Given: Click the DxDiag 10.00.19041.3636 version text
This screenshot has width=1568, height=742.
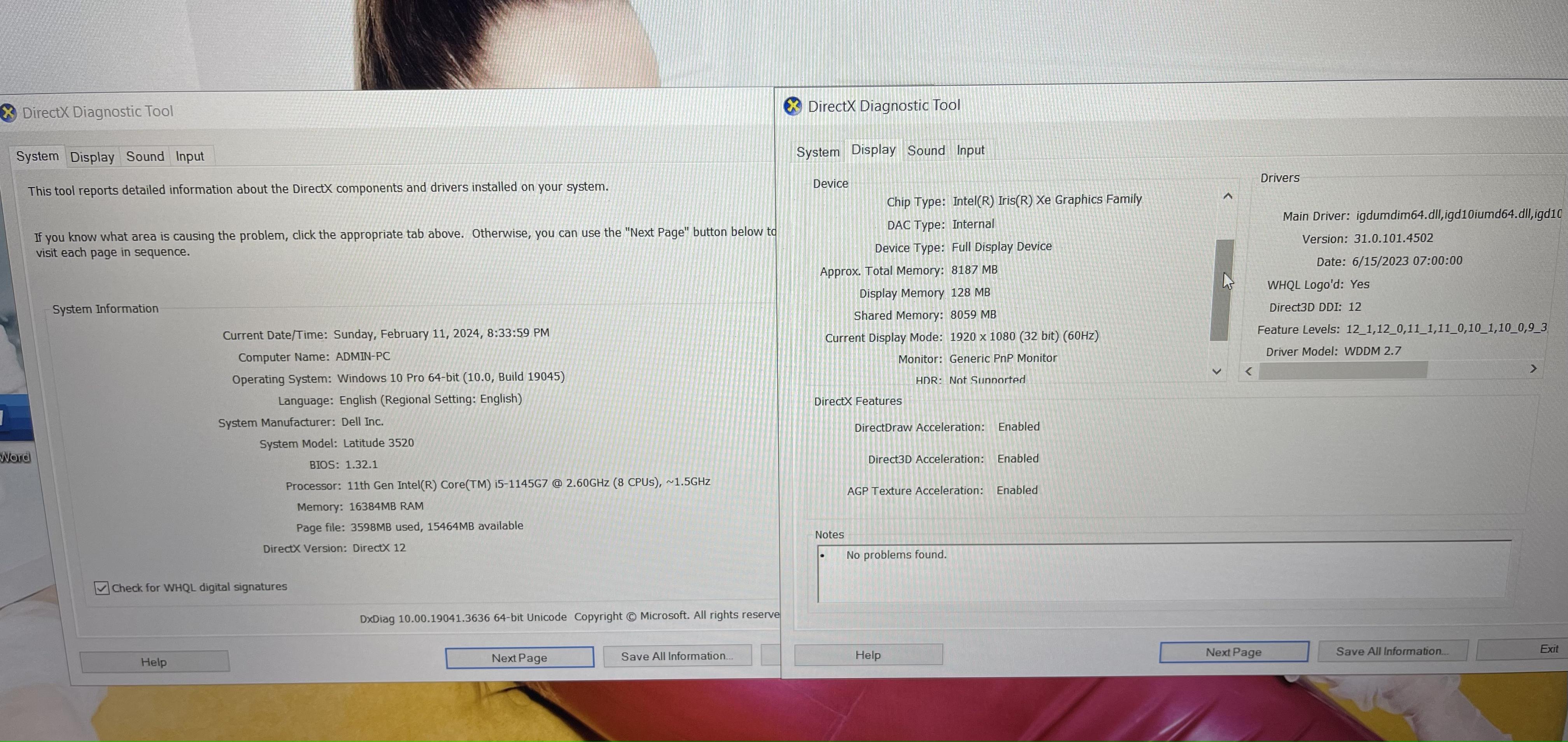Looking at the screenshot, I should (463, 618).
